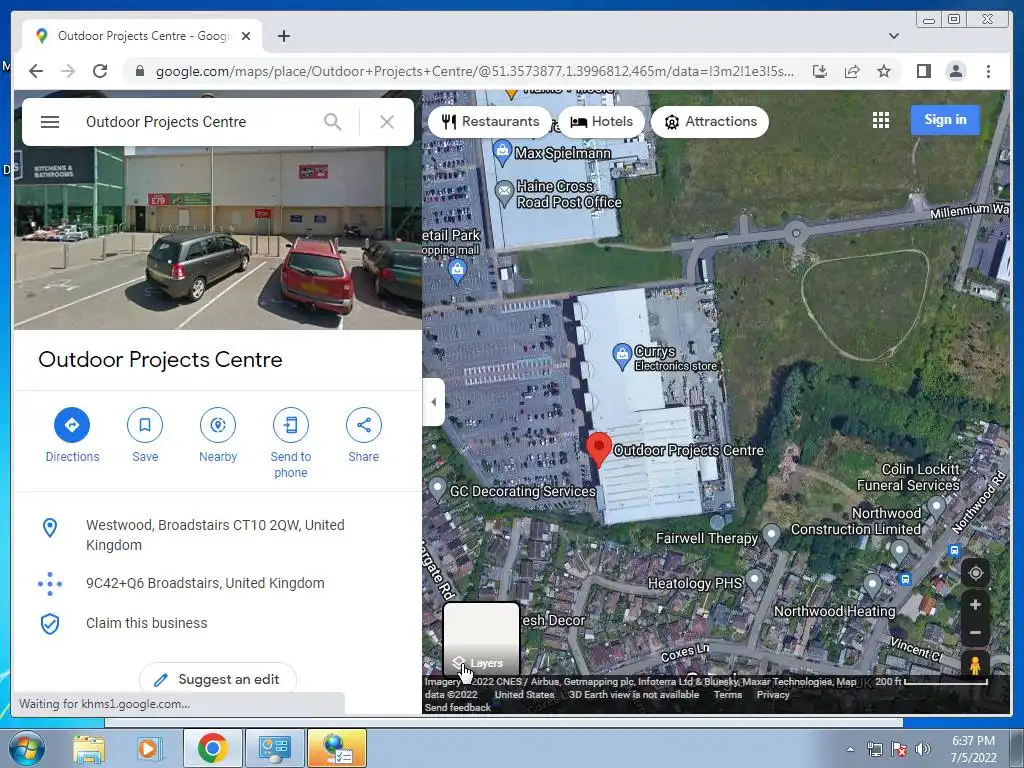Save the place with the bookmark icon
Viewport: 1024px width, 768px height.
145,425
